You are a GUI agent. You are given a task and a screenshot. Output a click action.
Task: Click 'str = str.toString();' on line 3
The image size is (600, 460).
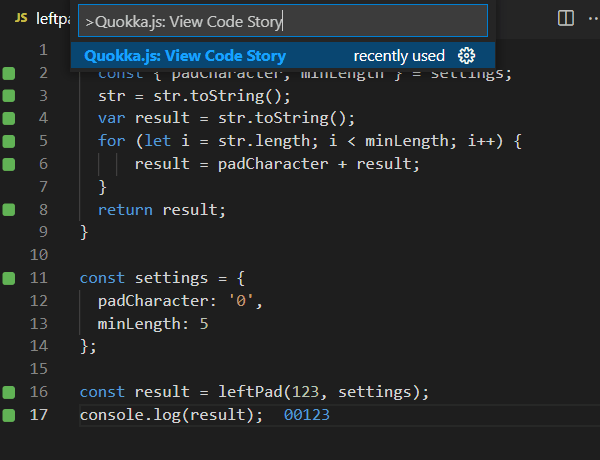pyautogui.click(x=194, y=96)
